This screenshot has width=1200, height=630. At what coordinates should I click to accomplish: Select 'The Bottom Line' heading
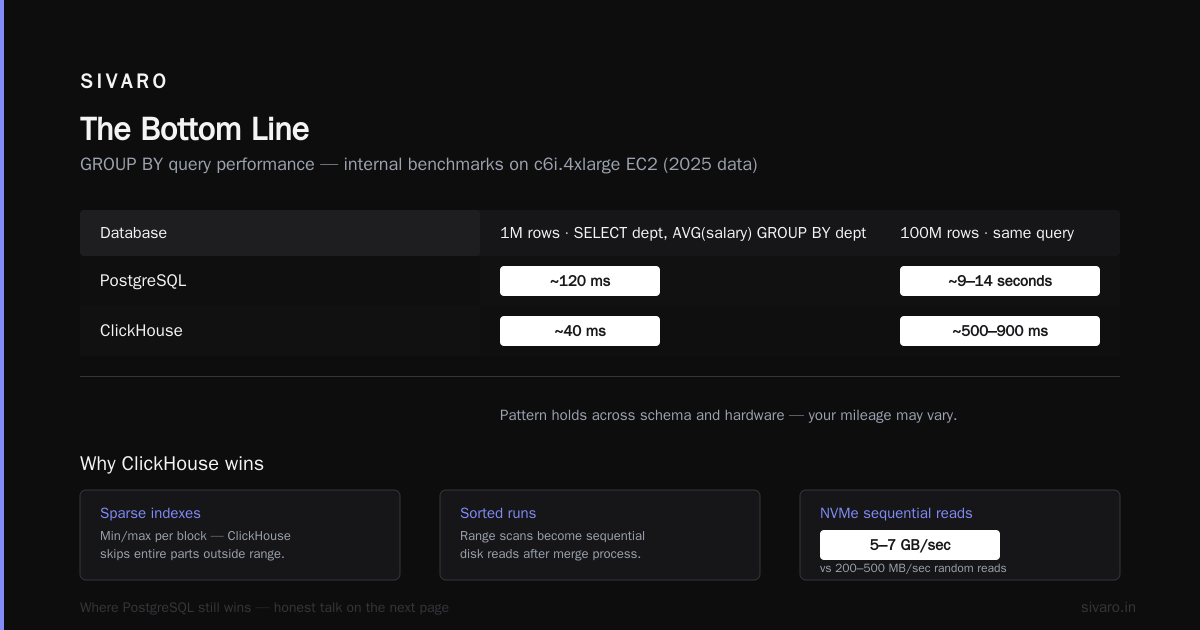point(195,129)
